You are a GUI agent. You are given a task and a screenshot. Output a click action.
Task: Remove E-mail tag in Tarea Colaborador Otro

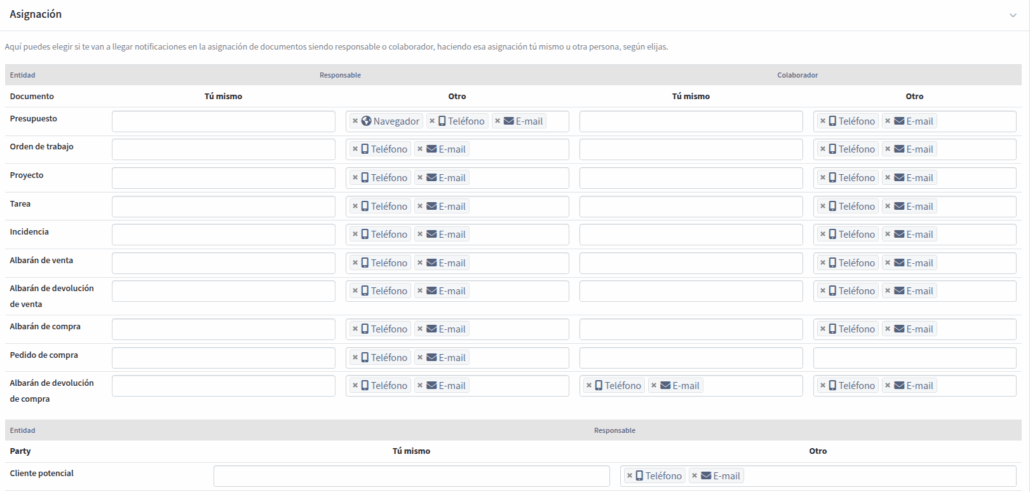click(x=887, y=206)
